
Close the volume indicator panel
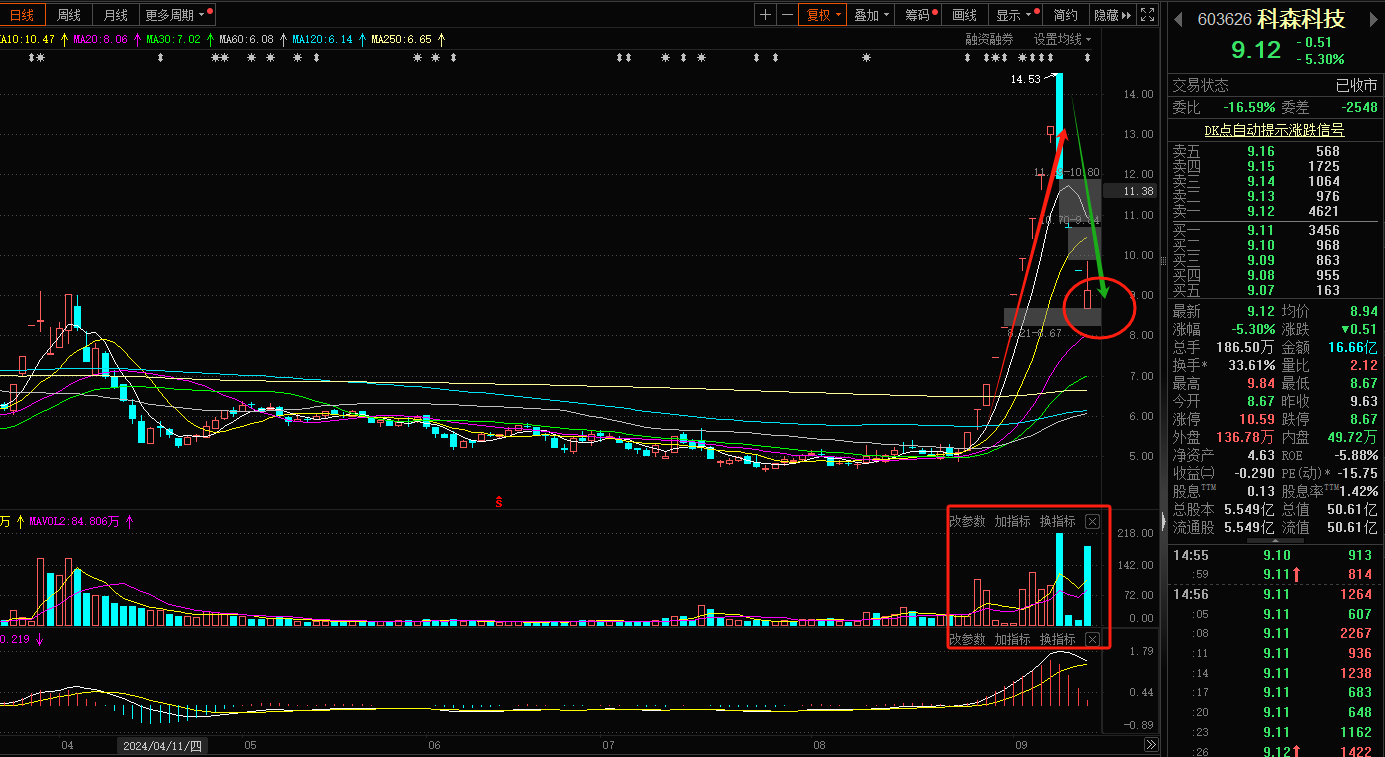coord(1092,521)
